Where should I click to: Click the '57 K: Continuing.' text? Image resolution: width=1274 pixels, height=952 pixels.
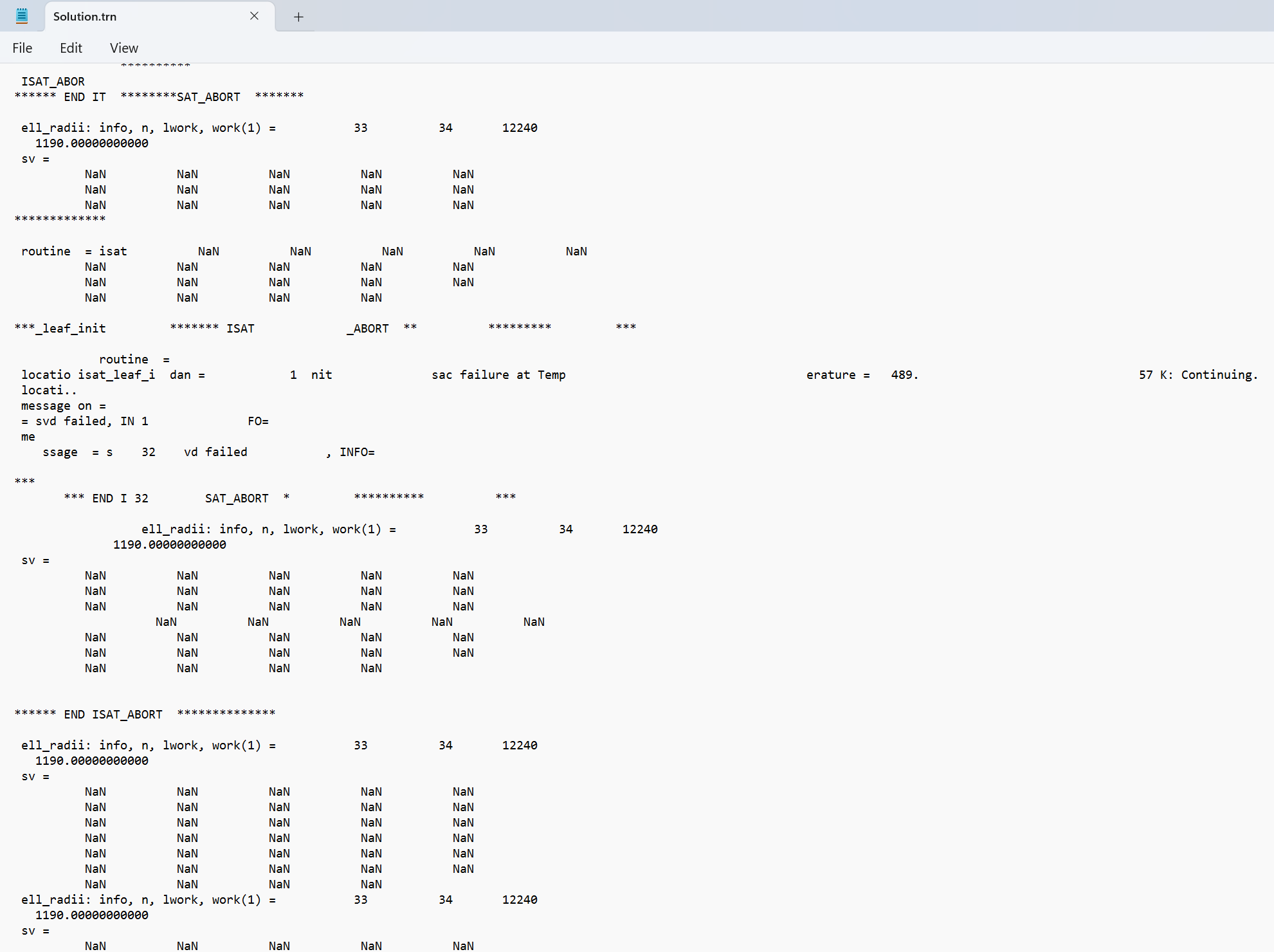[1197, 375]
